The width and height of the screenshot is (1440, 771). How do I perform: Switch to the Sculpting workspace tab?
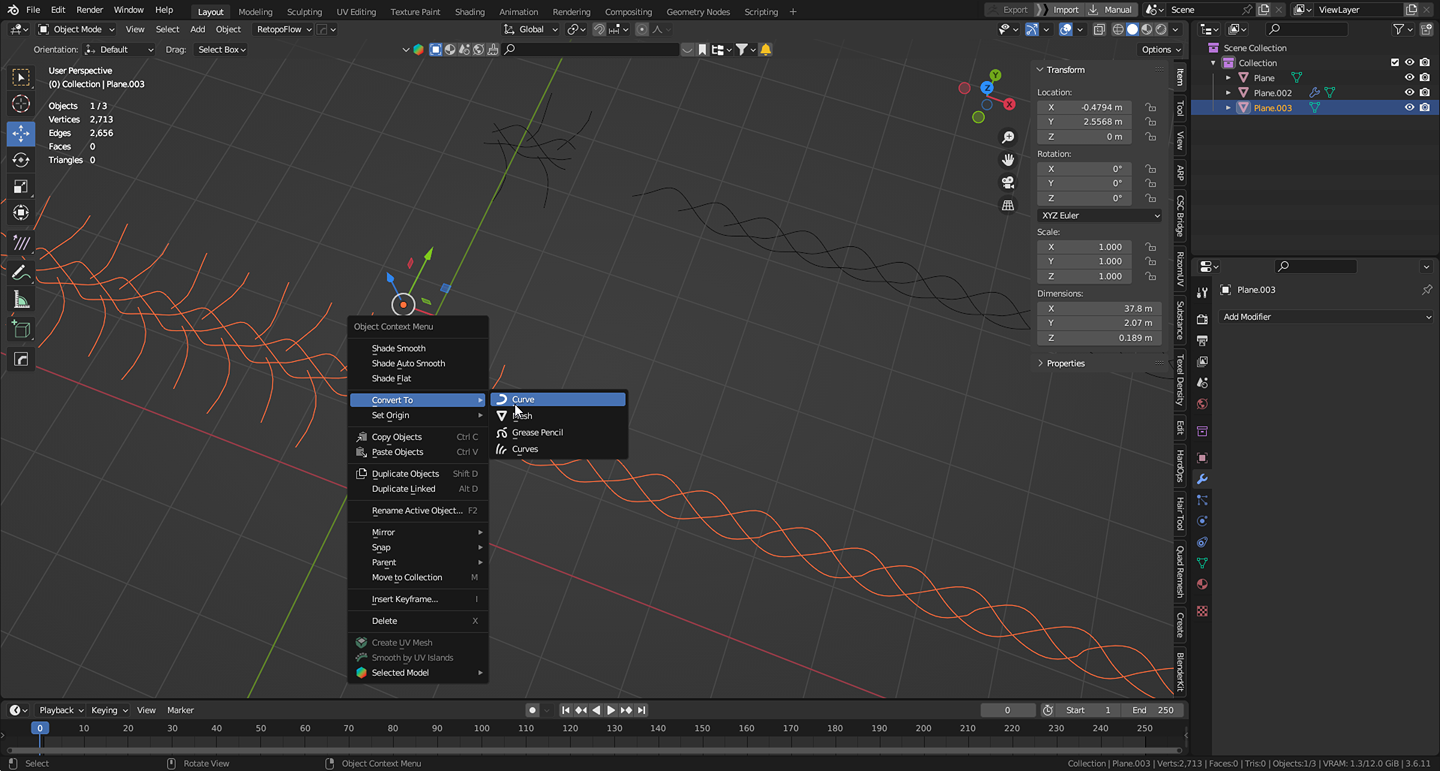tap(304, 11)
